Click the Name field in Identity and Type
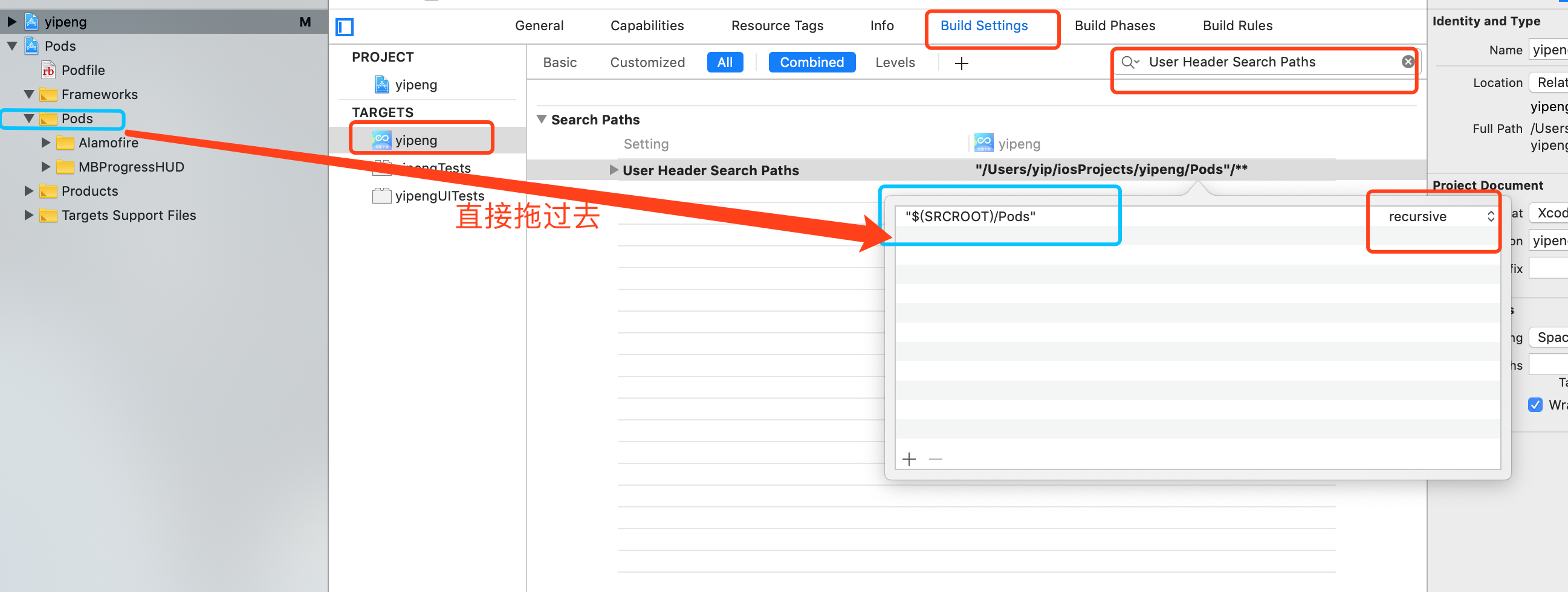Viewport: 1568px width, 592px height. click(x=1548, y=51)
